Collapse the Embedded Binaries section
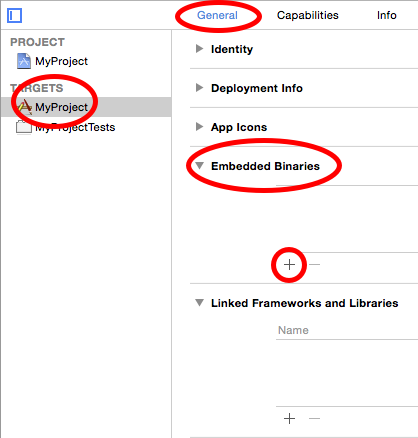Screen dimensions: 418x438 click(x=199, y=166)
